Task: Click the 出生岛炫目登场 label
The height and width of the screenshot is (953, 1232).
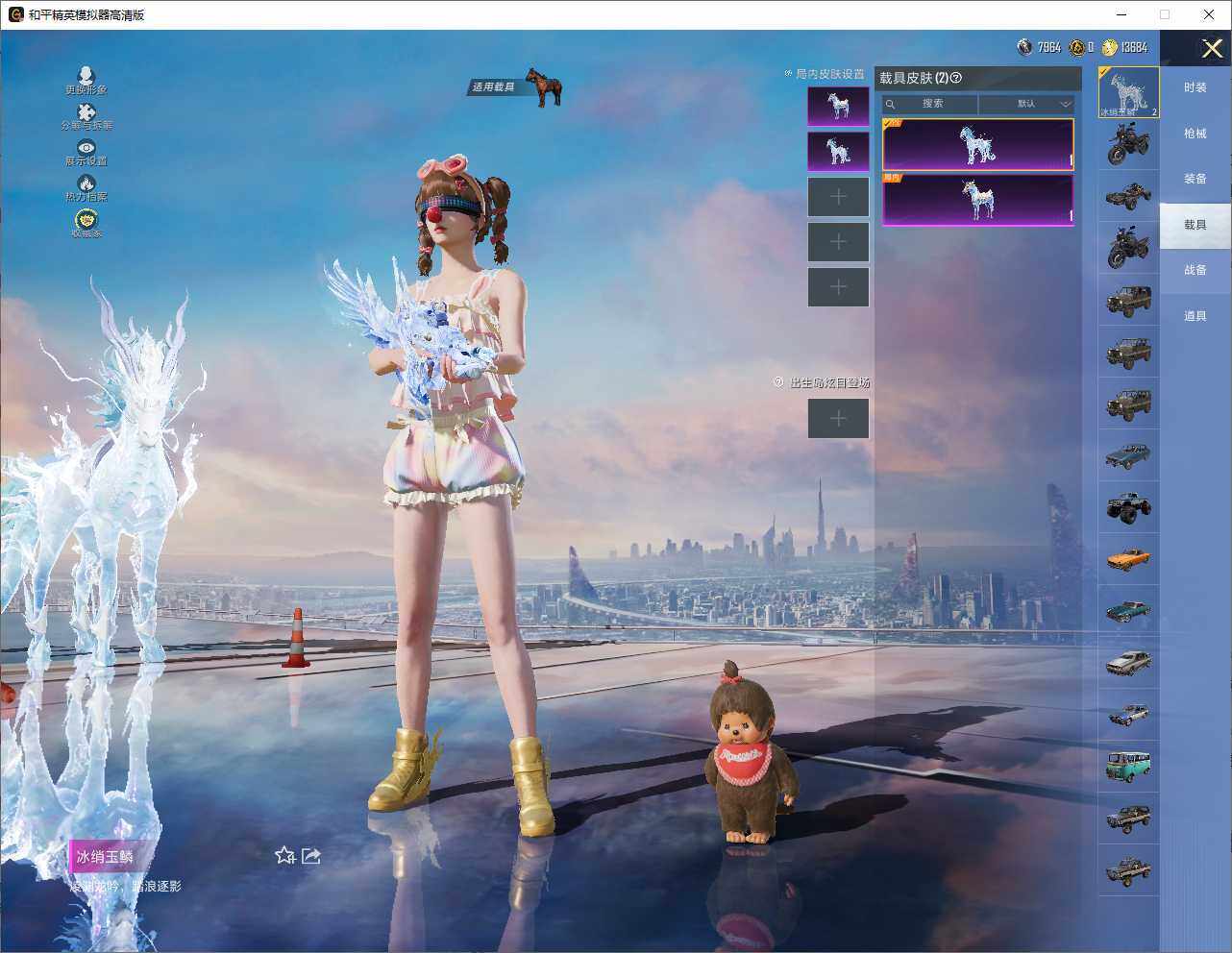Action: pyautogui.click(x=830, y=382)
